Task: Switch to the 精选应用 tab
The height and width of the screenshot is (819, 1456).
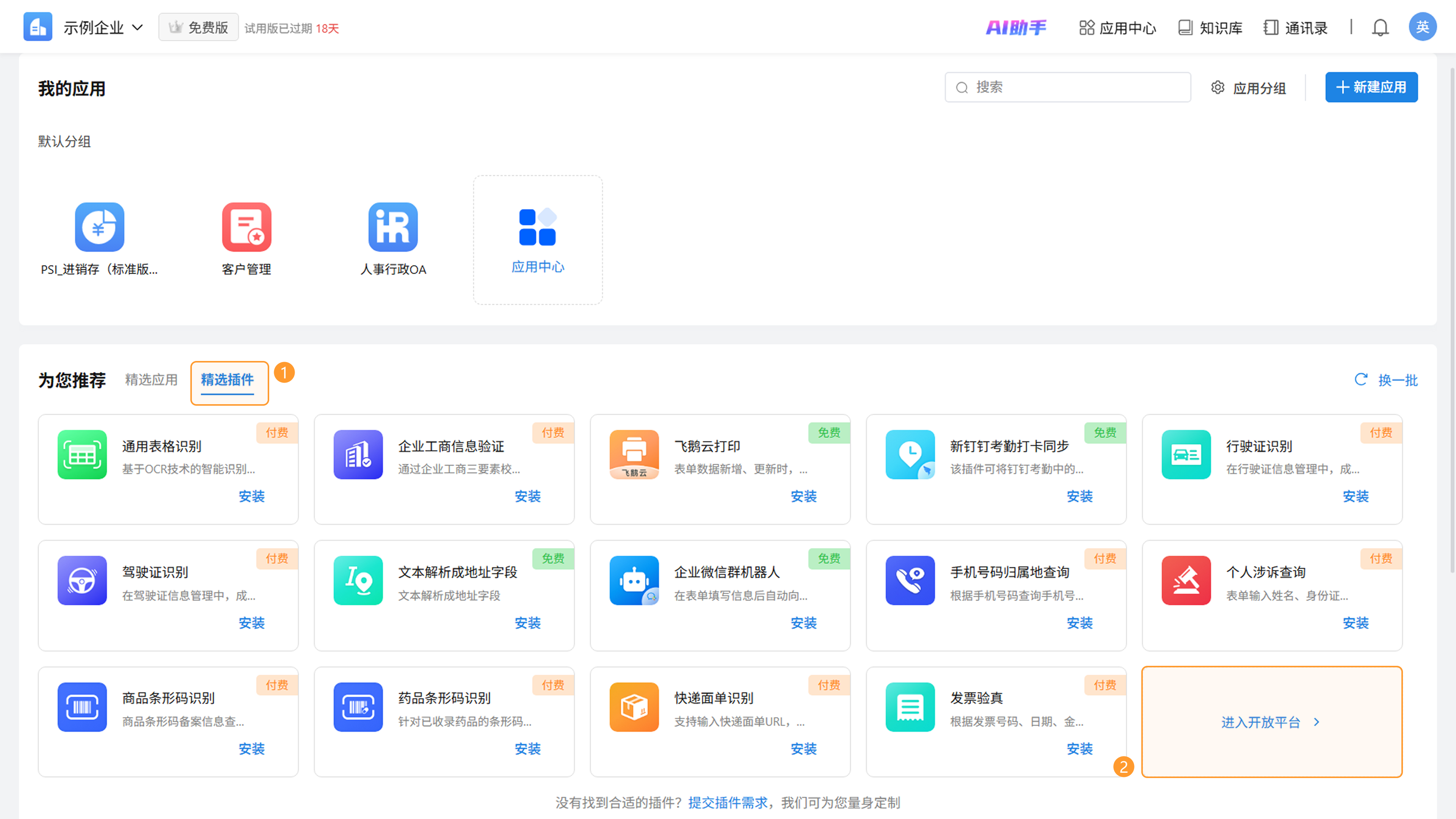Action: coord(151,380)
